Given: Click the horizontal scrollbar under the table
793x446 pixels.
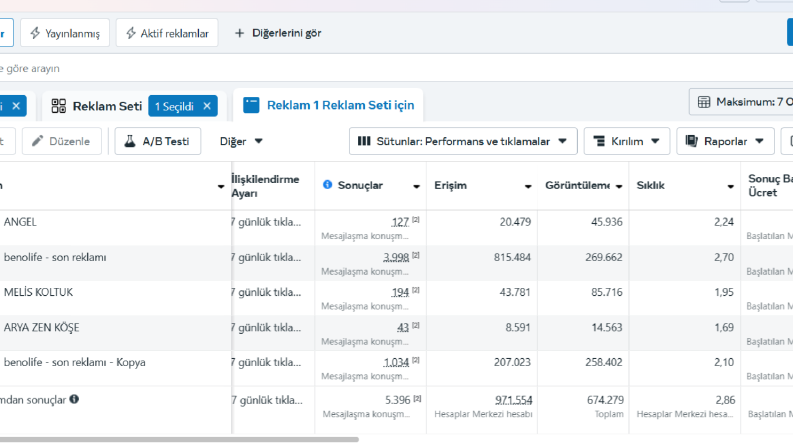Looking at the screenshot, I should click(x=180, y=439).
